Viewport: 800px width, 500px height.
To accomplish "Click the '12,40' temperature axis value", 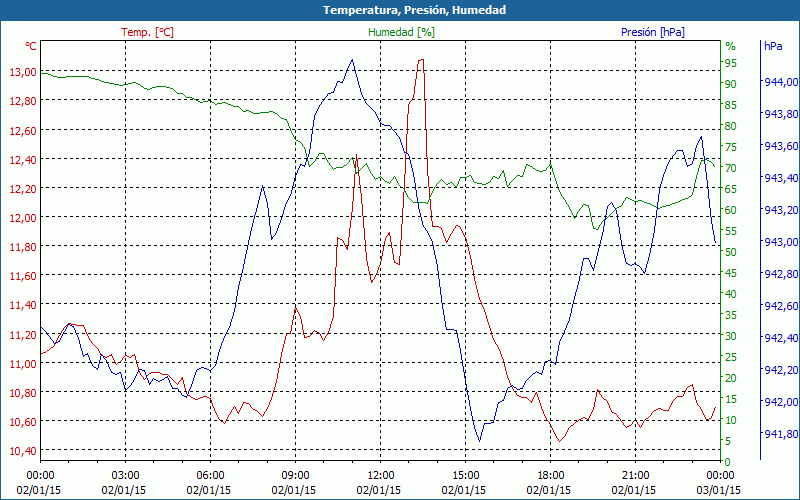I will 23,160.
